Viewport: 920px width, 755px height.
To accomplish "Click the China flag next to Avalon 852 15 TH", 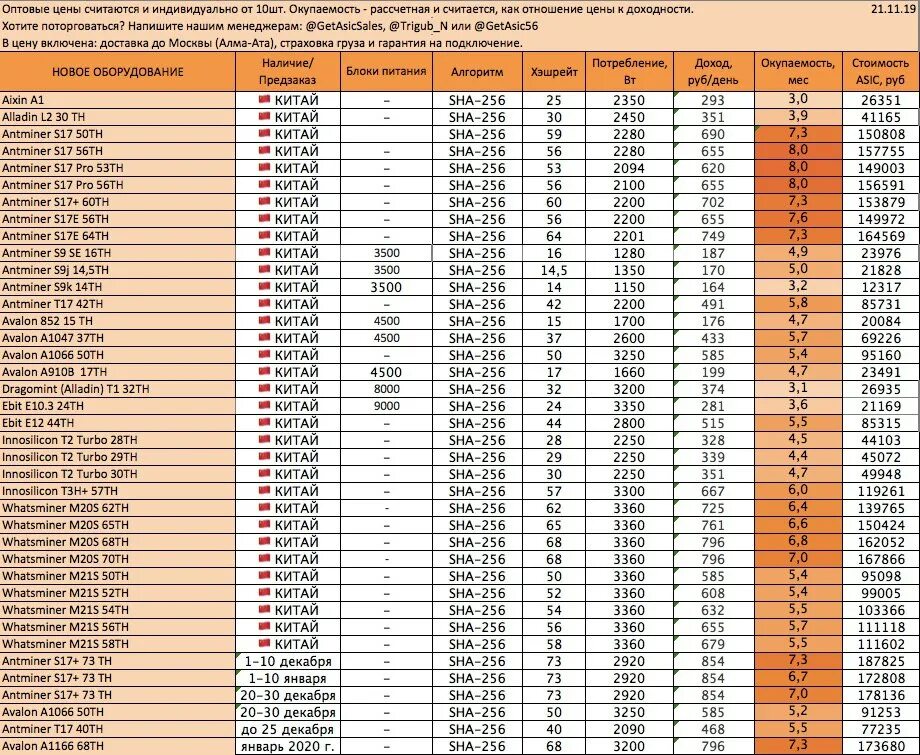I will (x=265, y=319).
